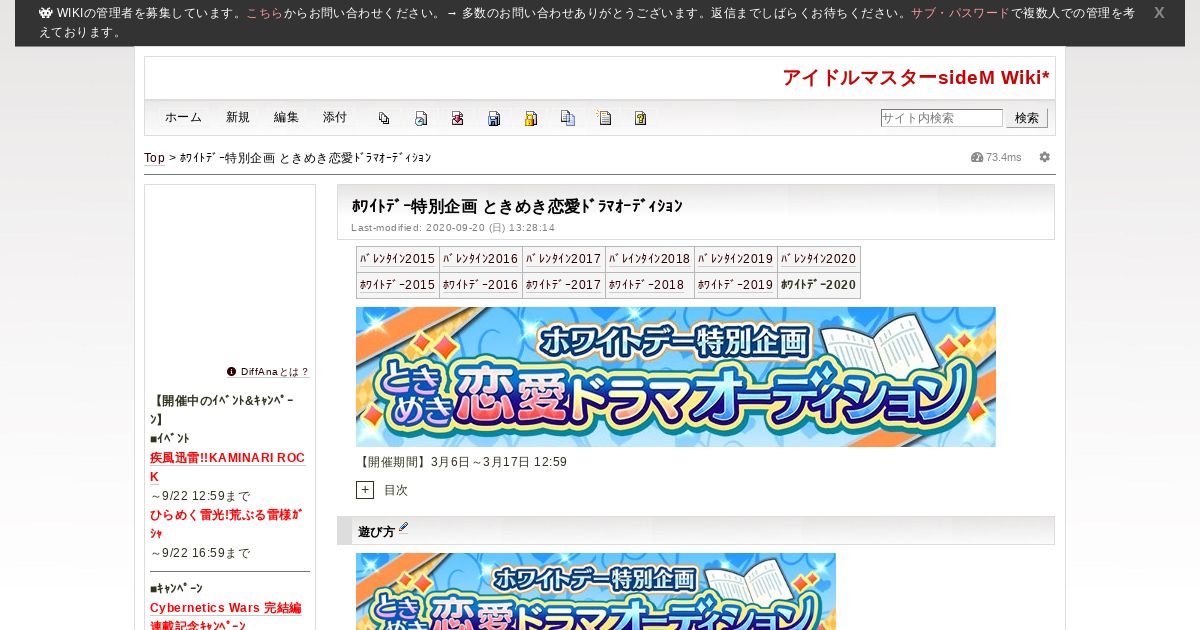Click the large ホワイトデー特別企画 banner image

[x=676, y=377]
